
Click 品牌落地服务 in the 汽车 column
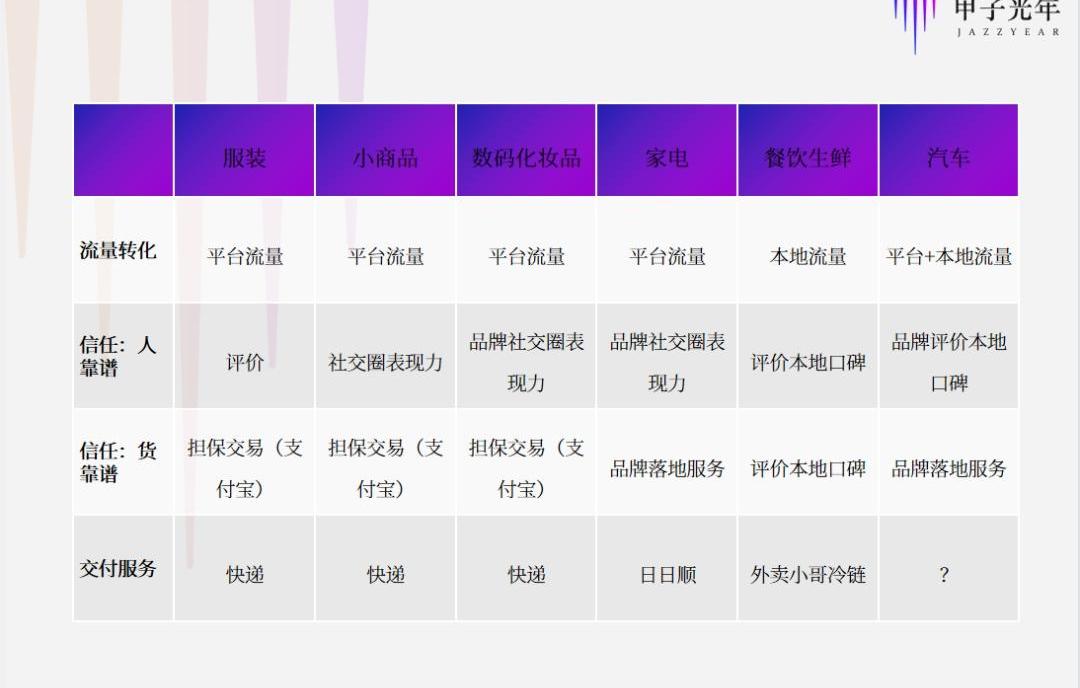pyautogui.click(x=949, y=469)
